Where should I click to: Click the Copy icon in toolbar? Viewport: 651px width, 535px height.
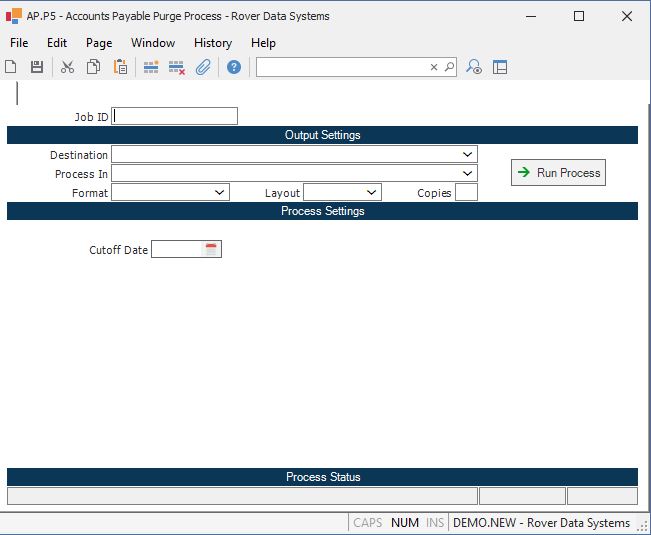(93, 67)
